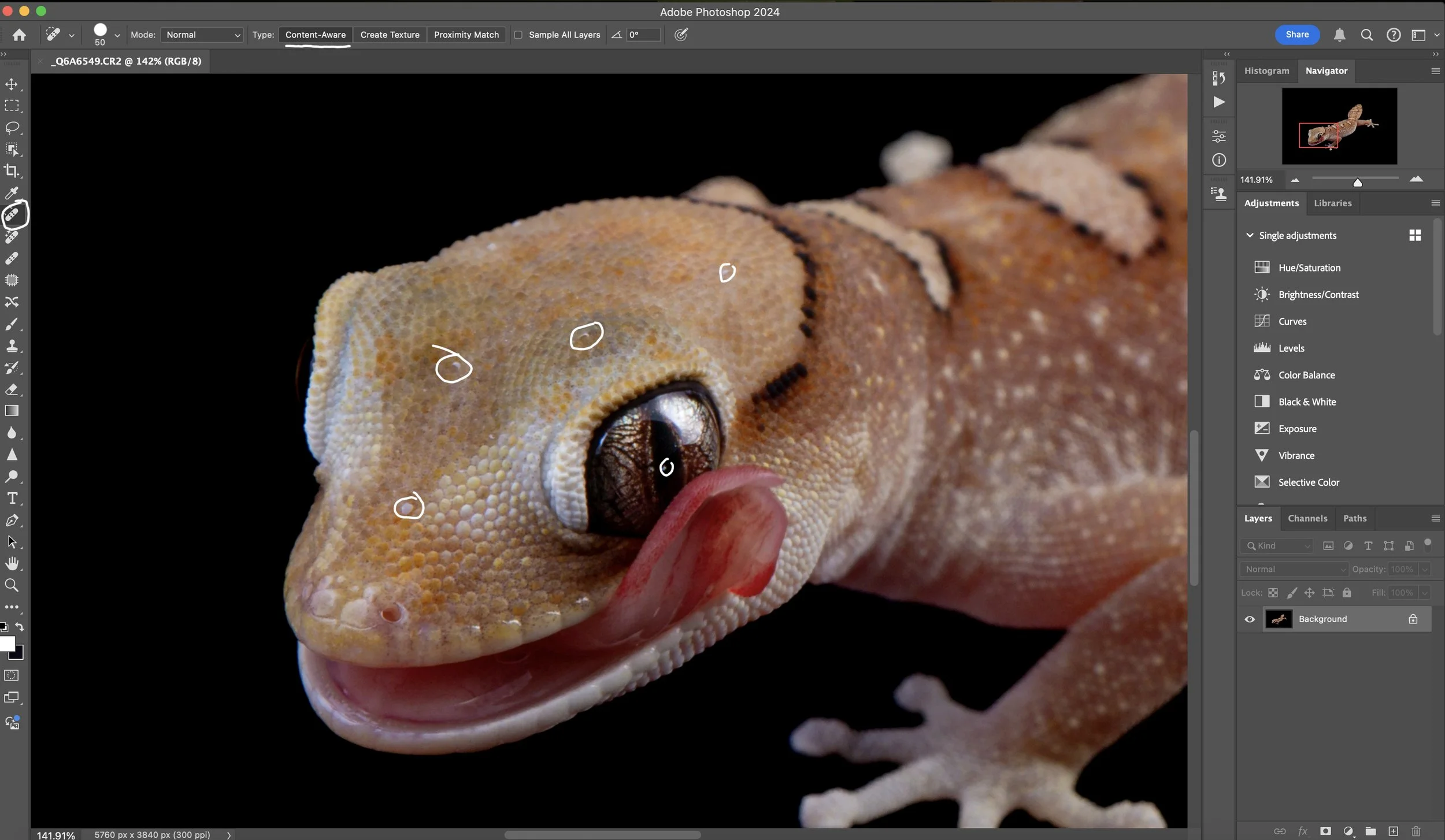Open the layer blend mode dropdown
This screenshot has height=840, width=1445.
coord(1294,569)
